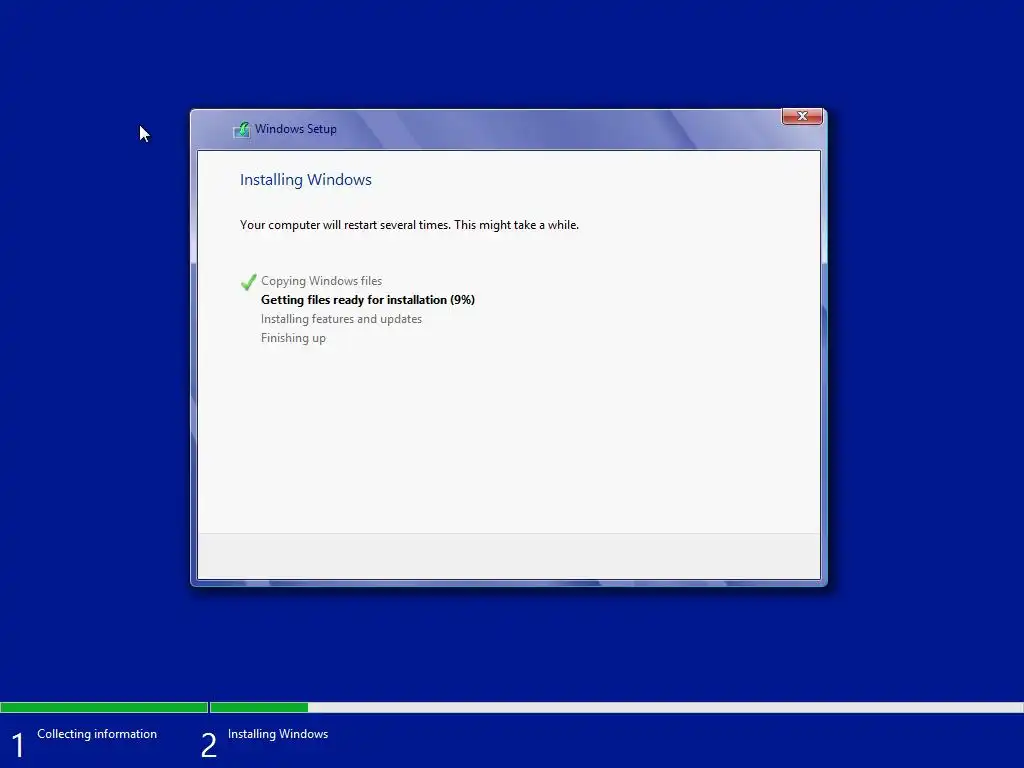The width and height of the screenshot is (1024, 768).
Task: Click the 'Your computer will restart several times' text
Action: (409, 225)
